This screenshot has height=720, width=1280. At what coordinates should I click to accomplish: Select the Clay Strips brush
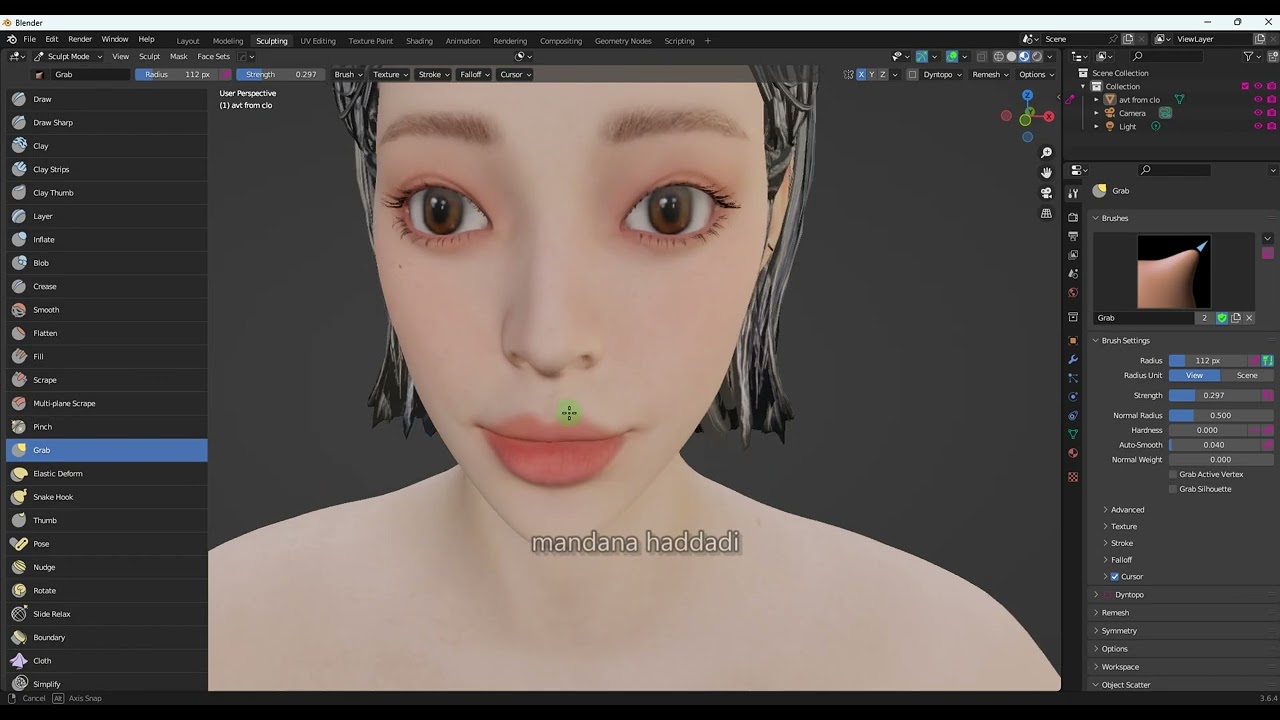click(106, 169)
